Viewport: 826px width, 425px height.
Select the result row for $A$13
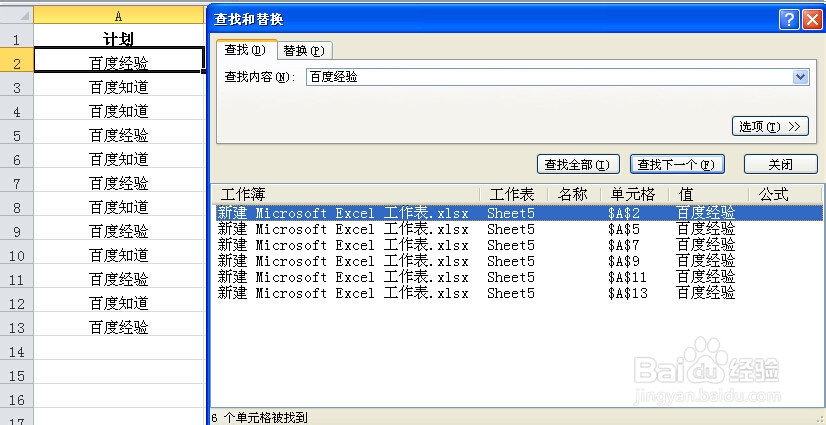[518, 293]
